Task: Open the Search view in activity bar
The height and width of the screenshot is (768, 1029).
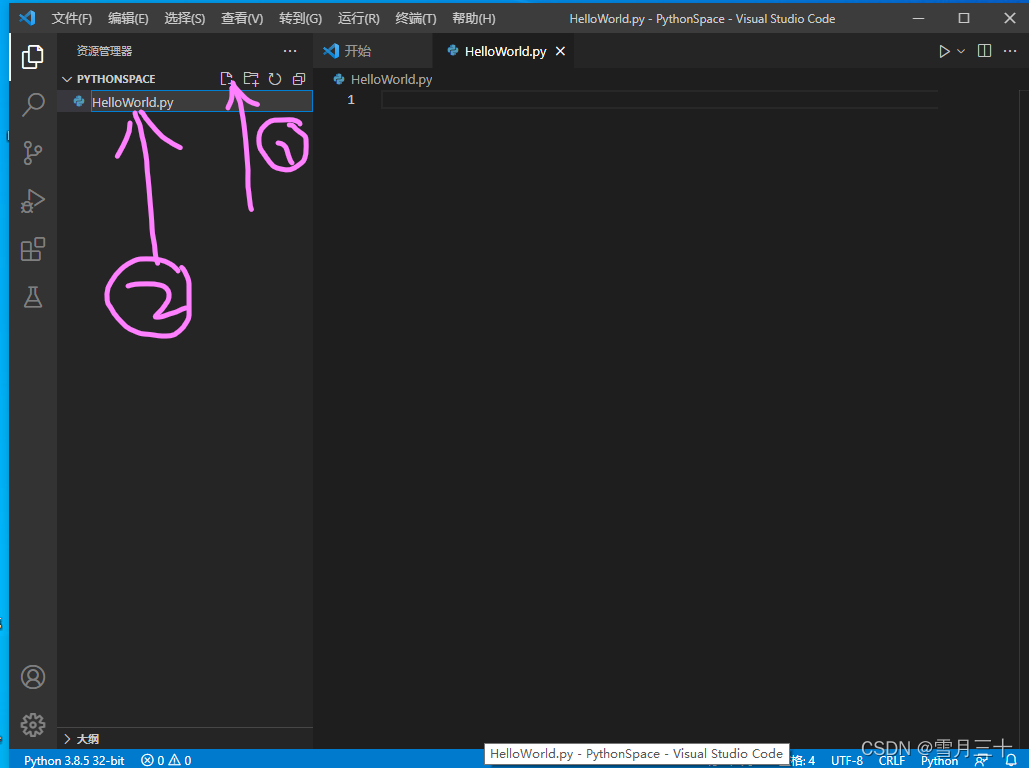Action: (x=33, y=104)
